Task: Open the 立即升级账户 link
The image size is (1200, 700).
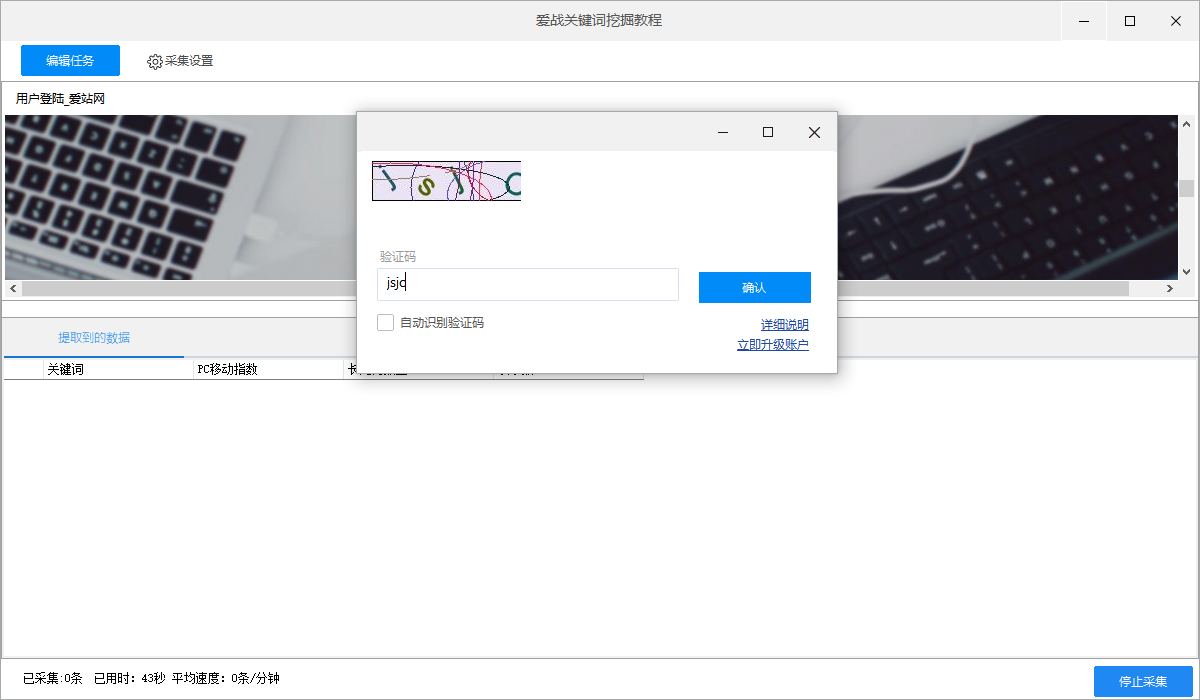Action: pyautogui.click(x=773, y=345)
